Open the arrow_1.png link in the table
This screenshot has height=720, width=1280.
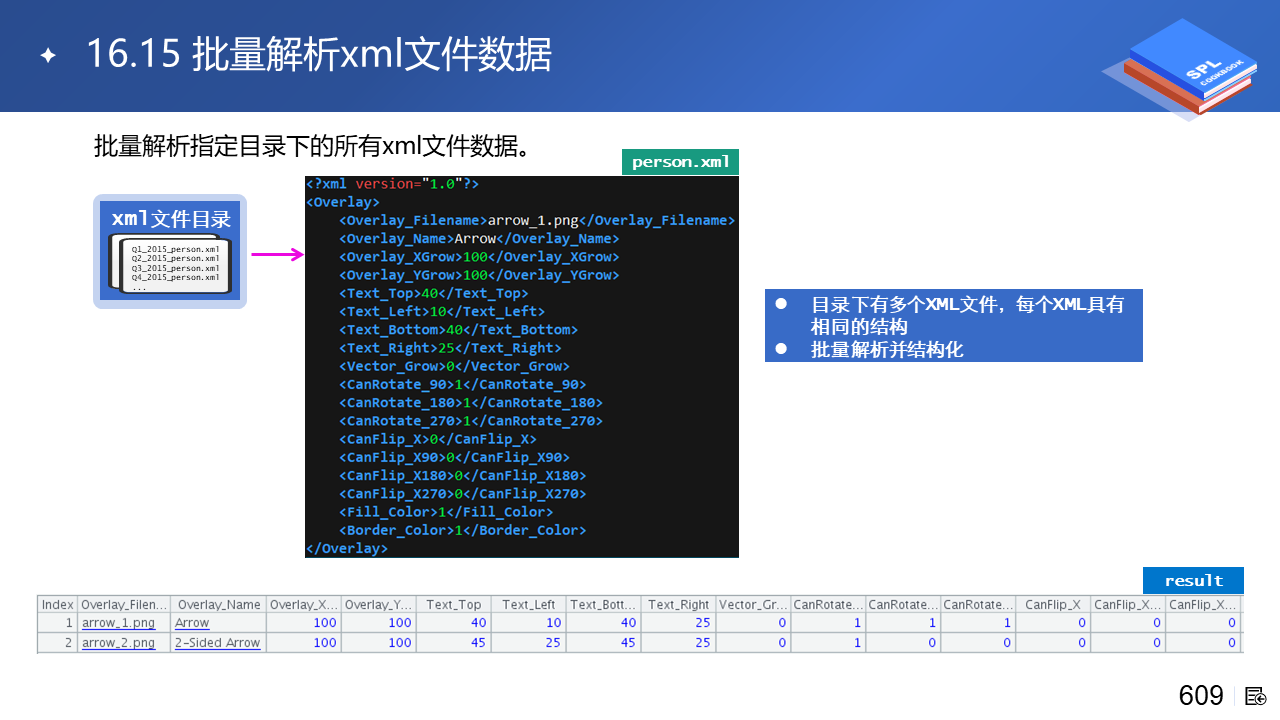[118, 623]
